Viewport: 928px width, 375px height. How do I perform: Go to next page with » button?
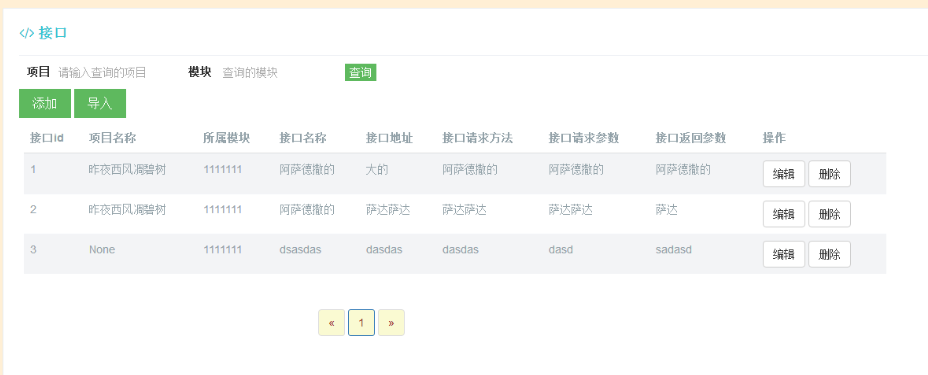(x=391, y=323)
